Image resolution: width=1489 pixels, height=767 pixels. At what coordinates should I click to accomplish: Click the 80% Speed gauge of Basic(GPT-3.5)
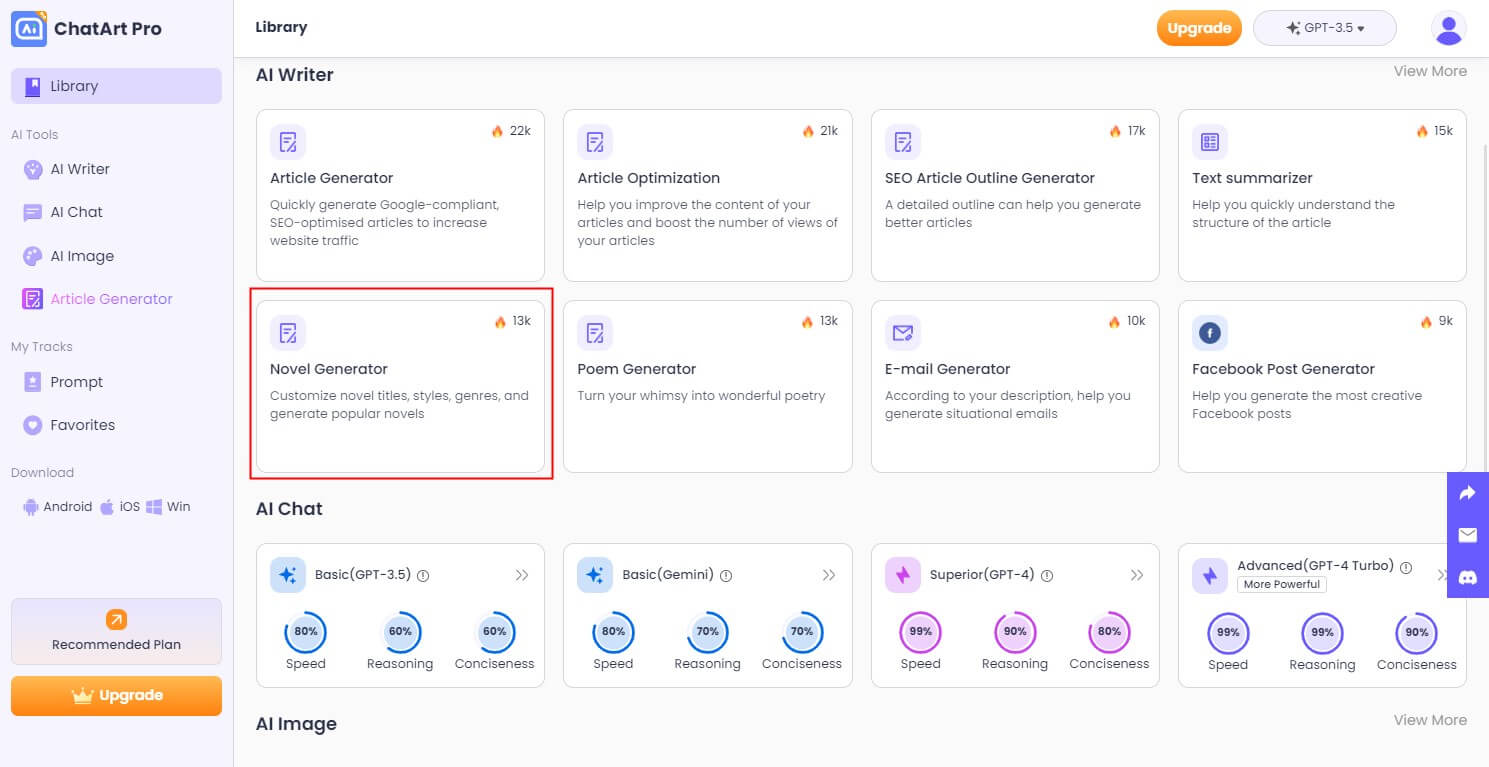[x=306, y=632]
